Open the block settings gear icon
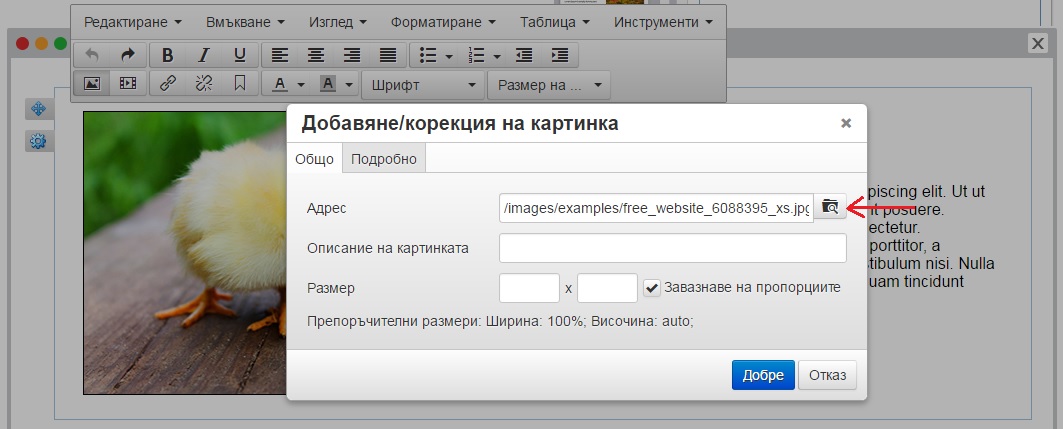This screenshot has width=1063, height=429. 39,141
